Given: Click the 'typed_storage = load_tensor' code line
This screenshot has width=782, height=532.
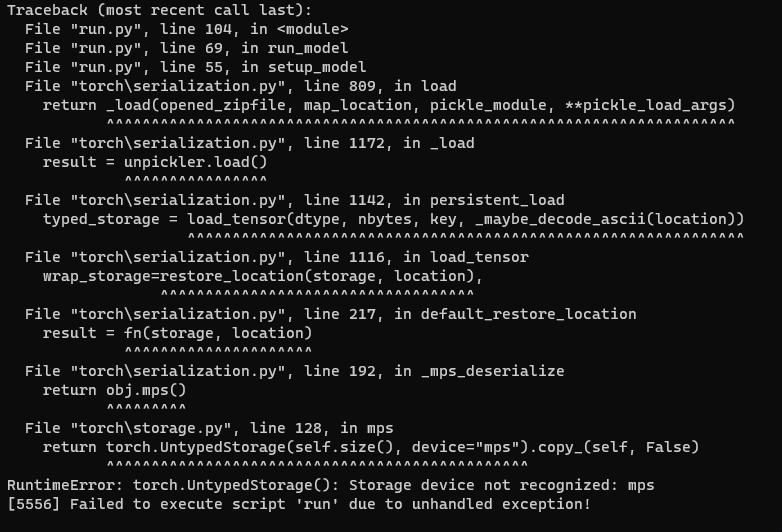Looking at the screenshot, I should [x=393, y=219].
